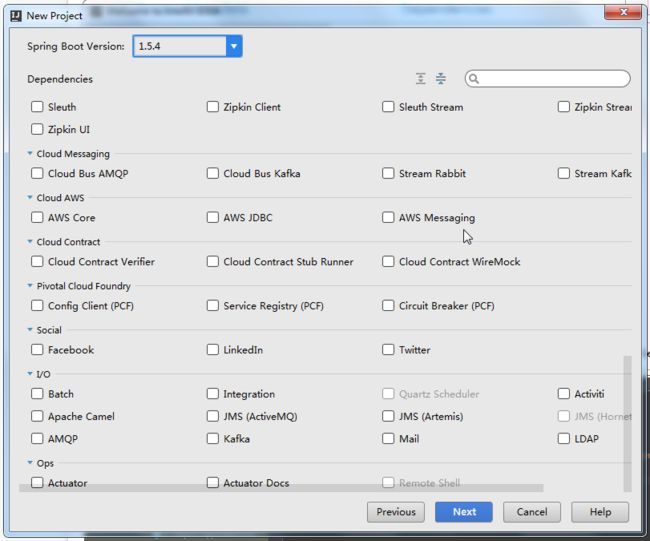Select the Zipkin UI dependency
This screenshot has width=650, height=541.
click(x=37, y=129)
